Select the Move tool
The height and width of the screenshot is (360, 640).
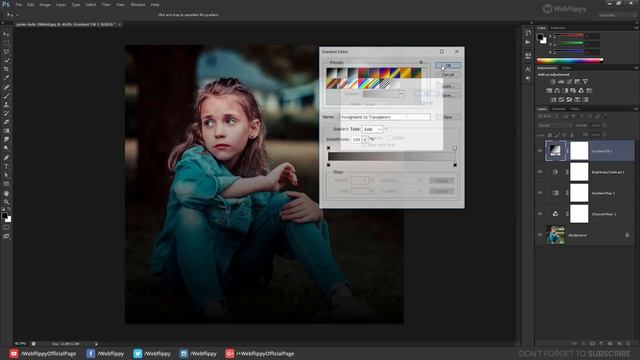6,34
